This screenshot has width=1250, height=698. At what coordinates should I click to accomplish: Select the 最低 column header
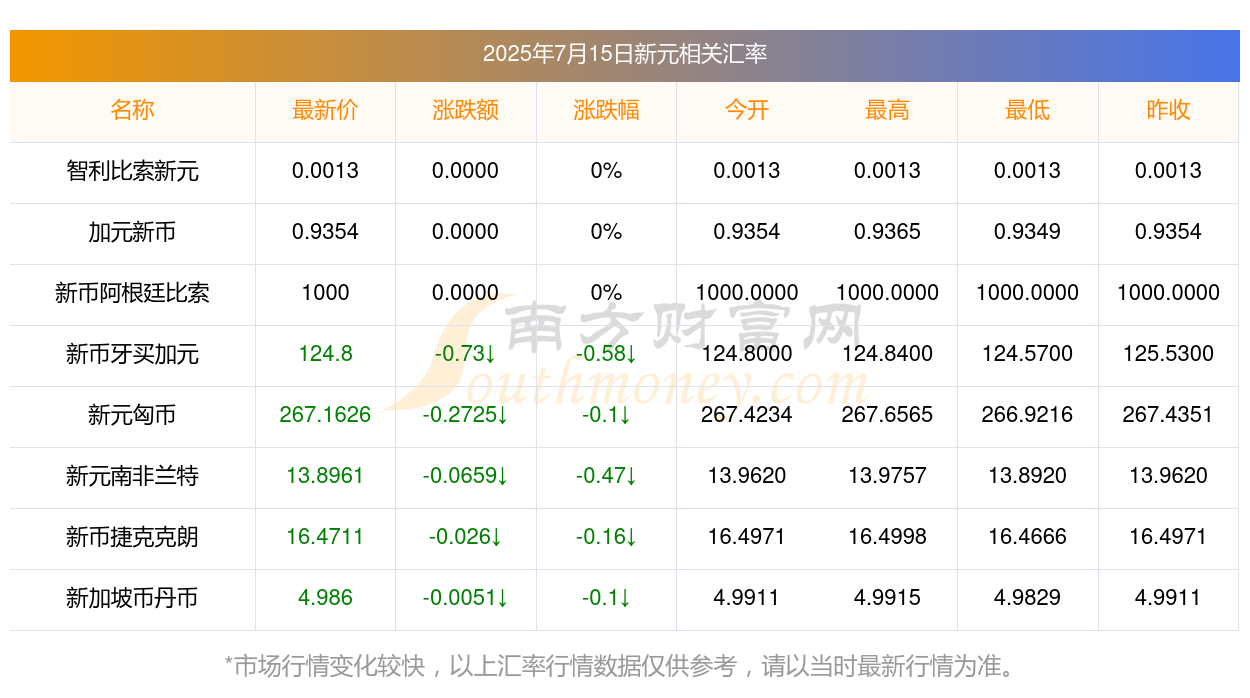[x=1027, y=110]
